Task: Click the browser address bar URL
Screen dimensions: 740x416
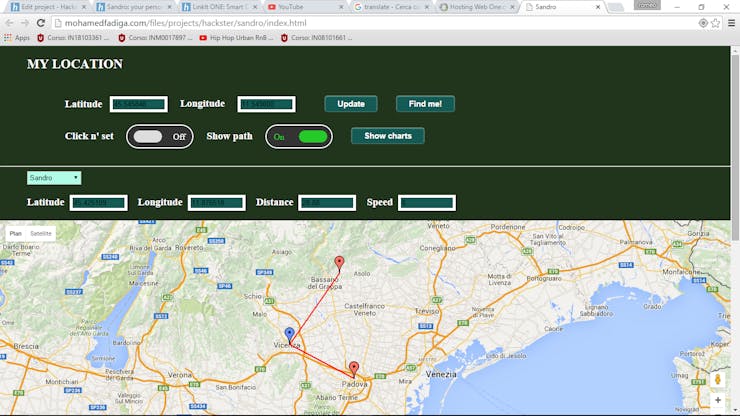Action: (x=185, y=23)
